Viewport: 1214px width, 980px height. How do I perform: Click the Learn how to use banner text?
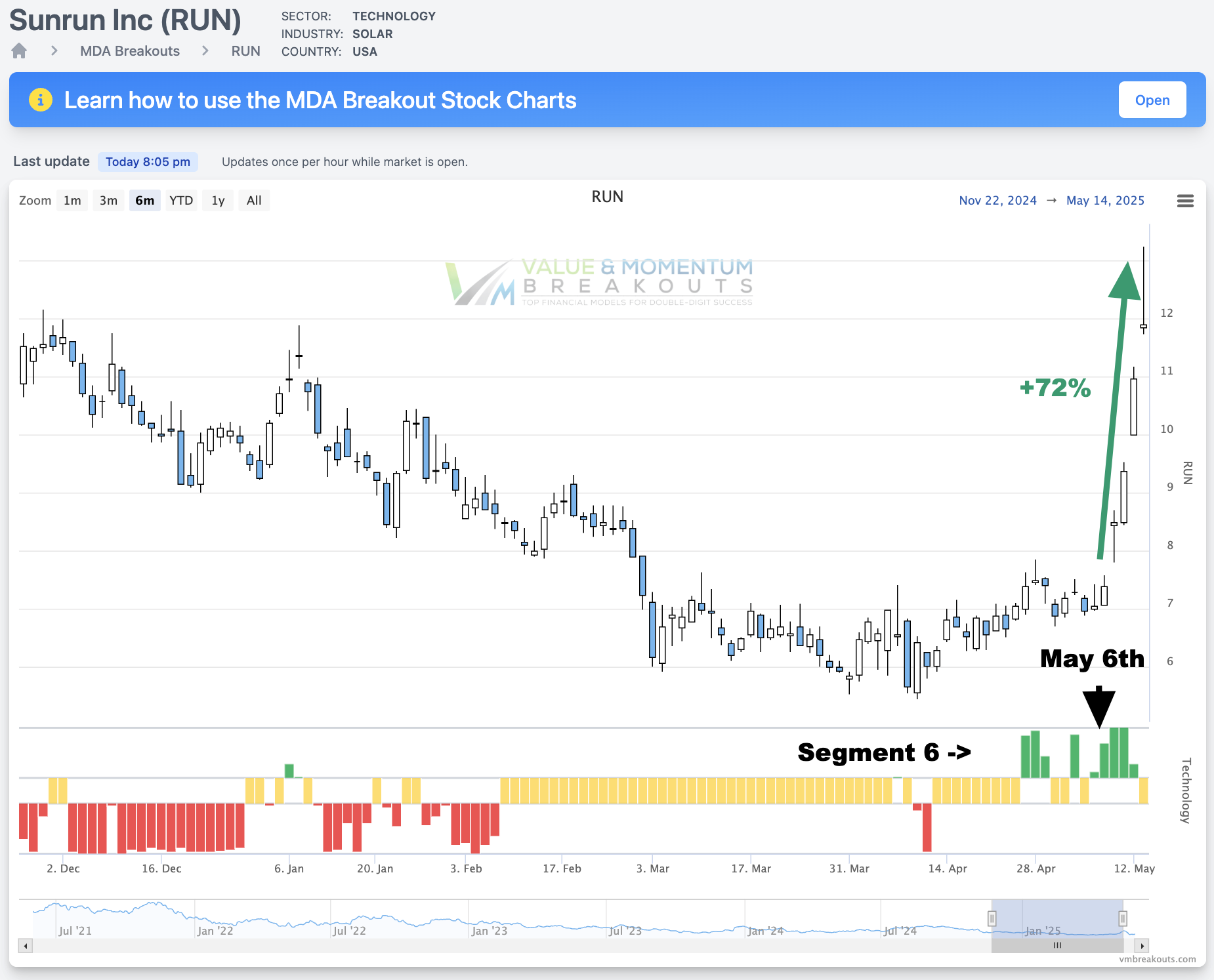point(320,100)
